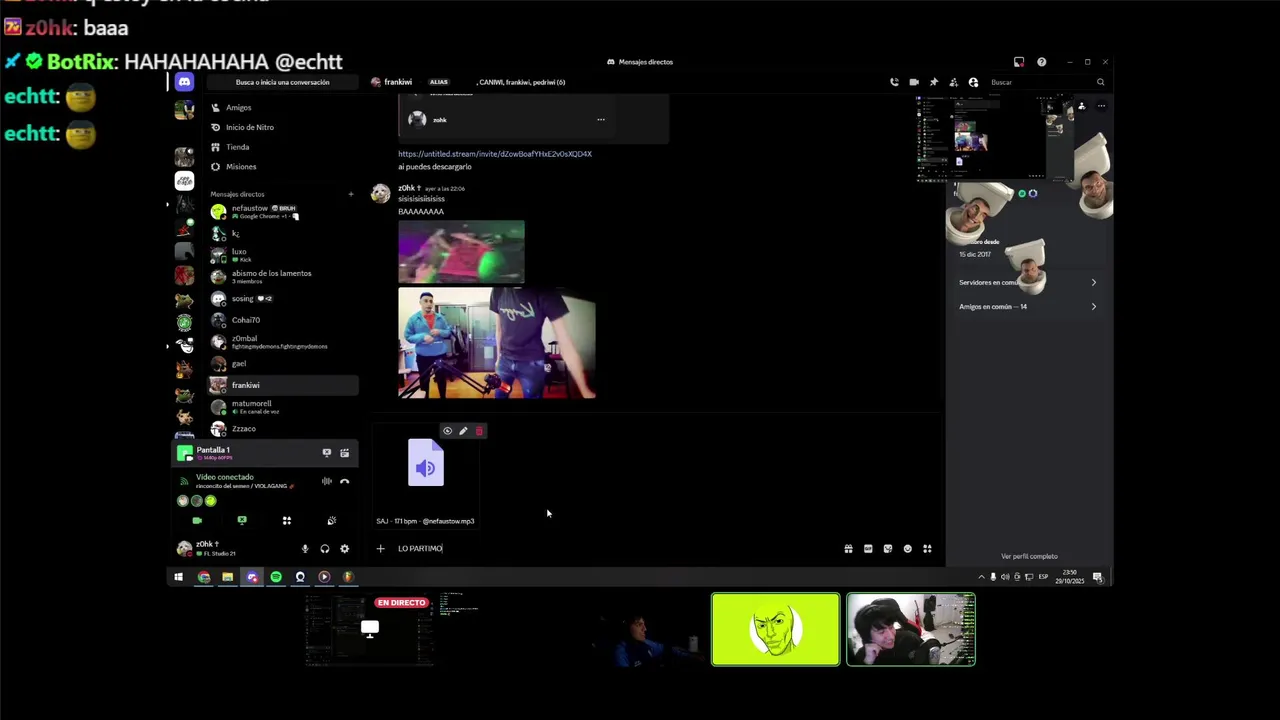Click 'Ver perfil completo' link
The image size is (1280, 720).
(1029, 556)
